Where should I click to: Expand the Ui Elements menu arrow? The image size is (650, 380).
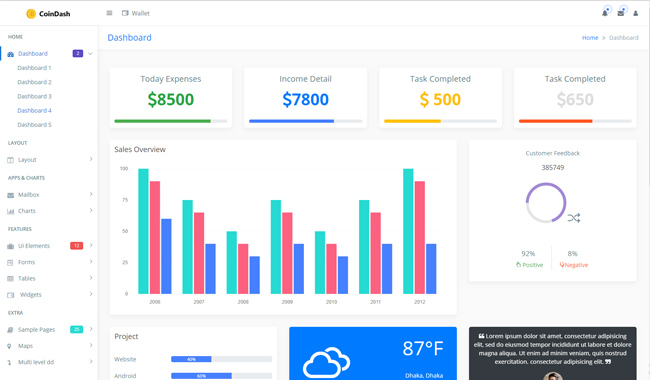91,245
